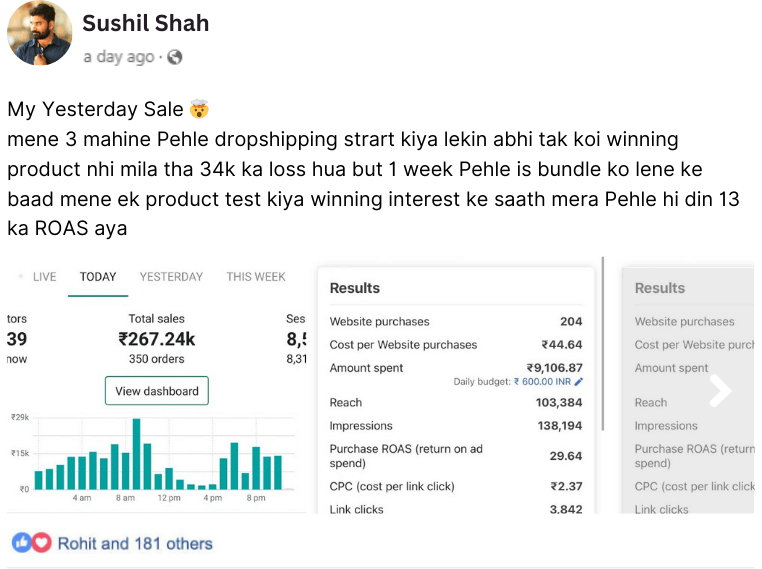Viewport: 762px width, 569px height.
Task: Click the public globe privacy icon
Action: (175, 58)
